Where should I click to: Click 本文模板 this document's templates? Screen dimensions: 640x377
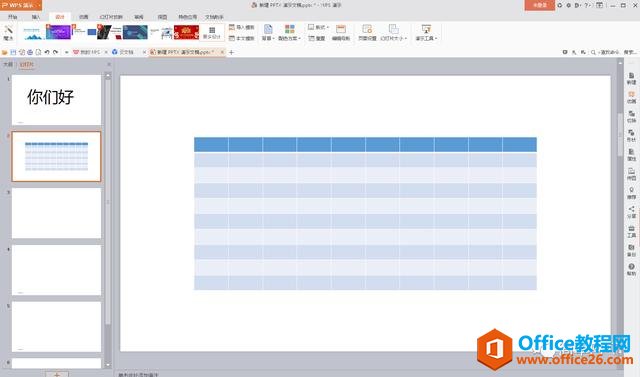click(x=242, y=38)
